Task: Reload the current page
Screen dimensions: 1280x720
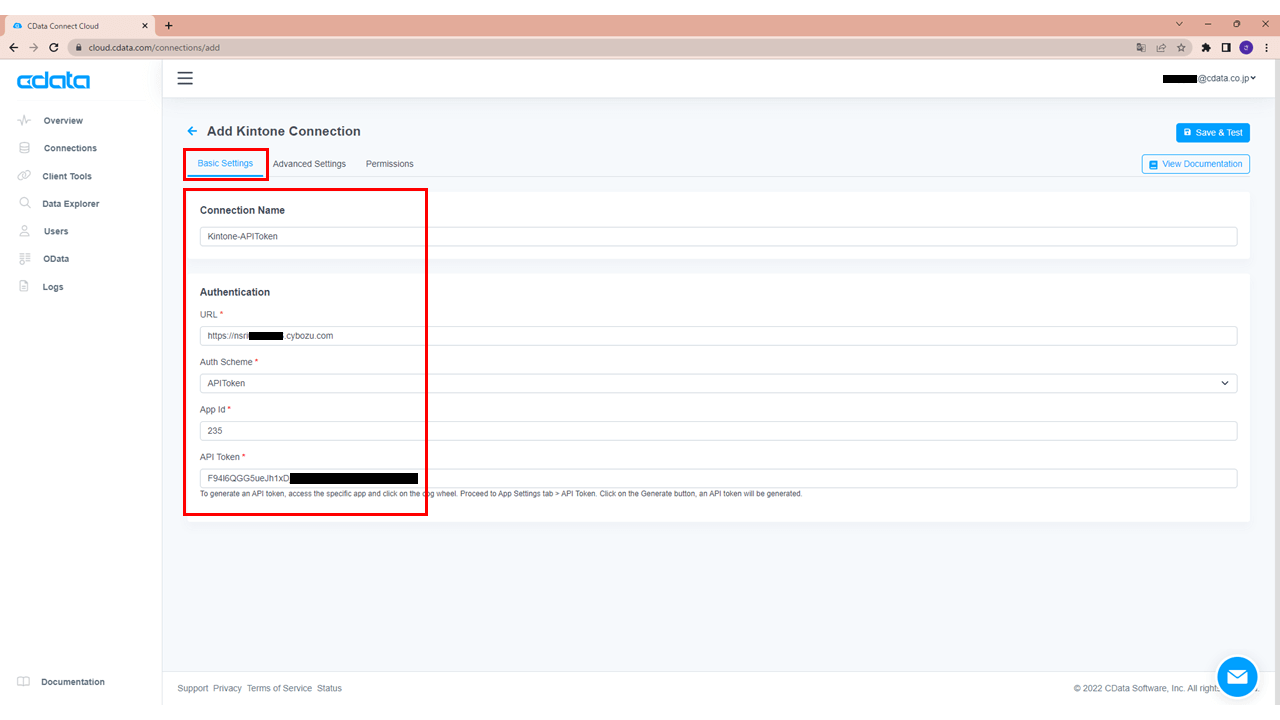Action: pos(54,47)
